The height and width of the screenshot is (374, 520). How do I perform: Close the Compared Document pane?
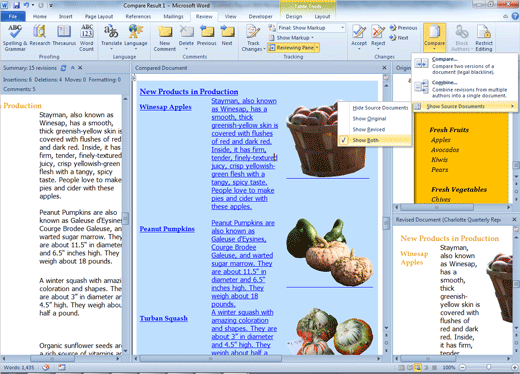tap(384, 68)
